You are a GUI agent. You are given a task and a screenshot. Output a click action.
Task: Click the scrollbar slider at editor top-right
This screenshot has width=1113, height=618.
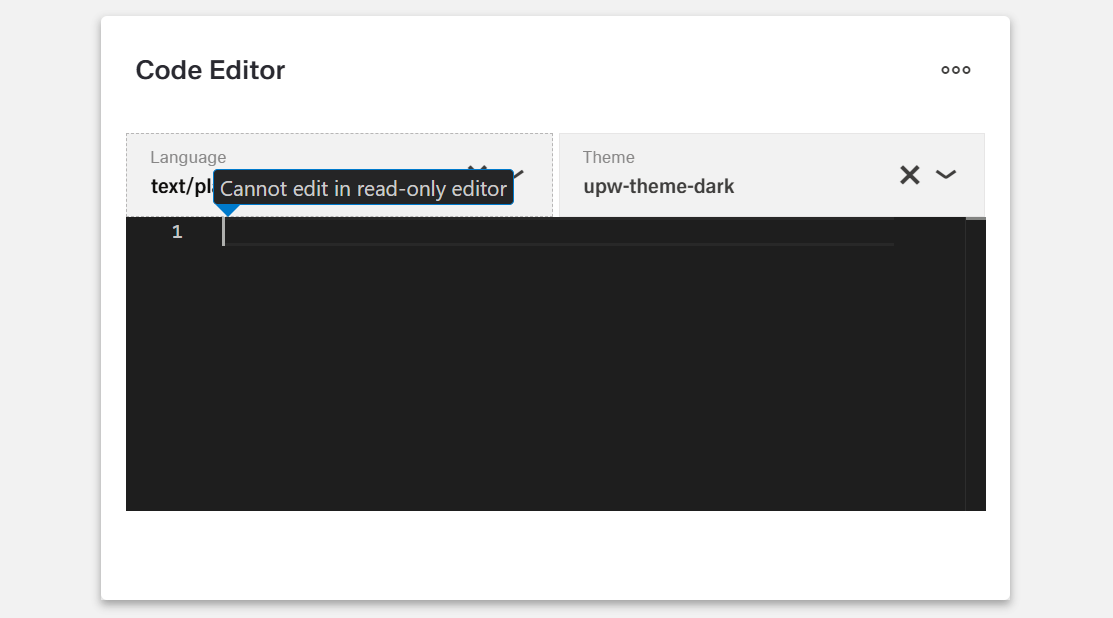click(x=975, y=218)
